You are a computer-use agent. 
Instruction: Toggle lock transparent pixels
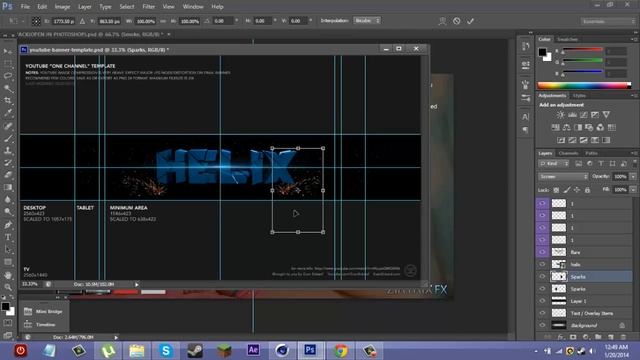point(556,190)
